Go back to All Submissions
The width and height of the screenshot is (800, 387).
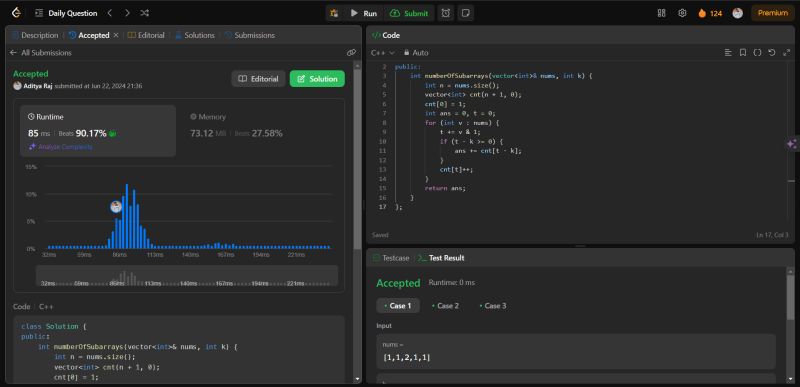point(41,53)
